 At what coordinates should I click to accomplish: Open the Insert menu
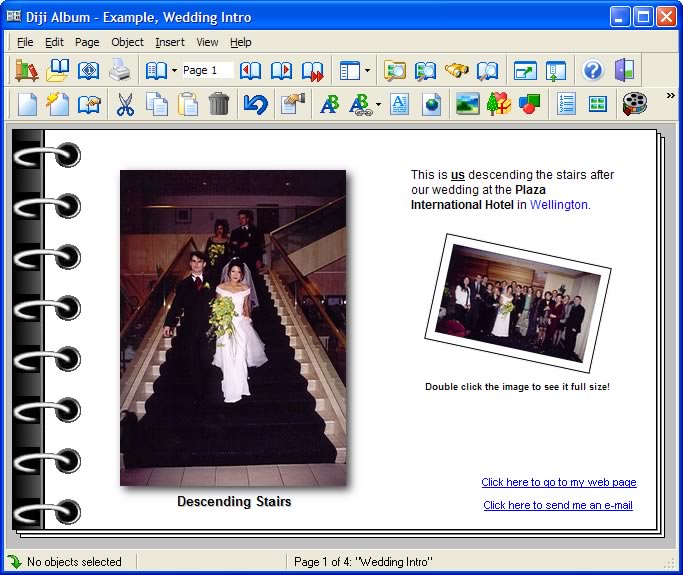pos(169,42)
